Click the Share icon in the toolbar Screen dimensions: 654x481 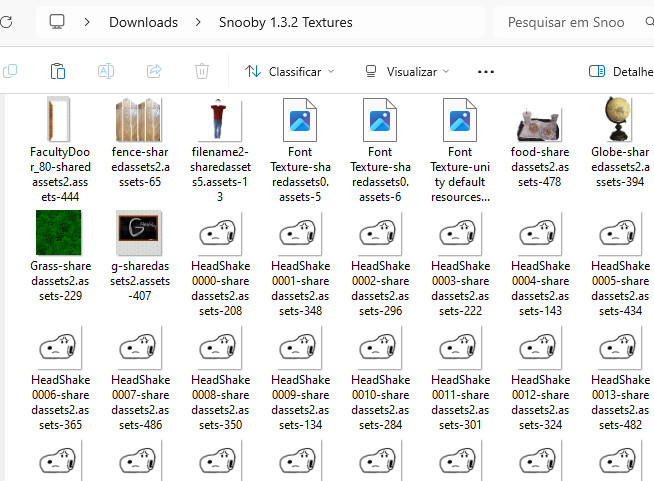(x=154, y=71)
